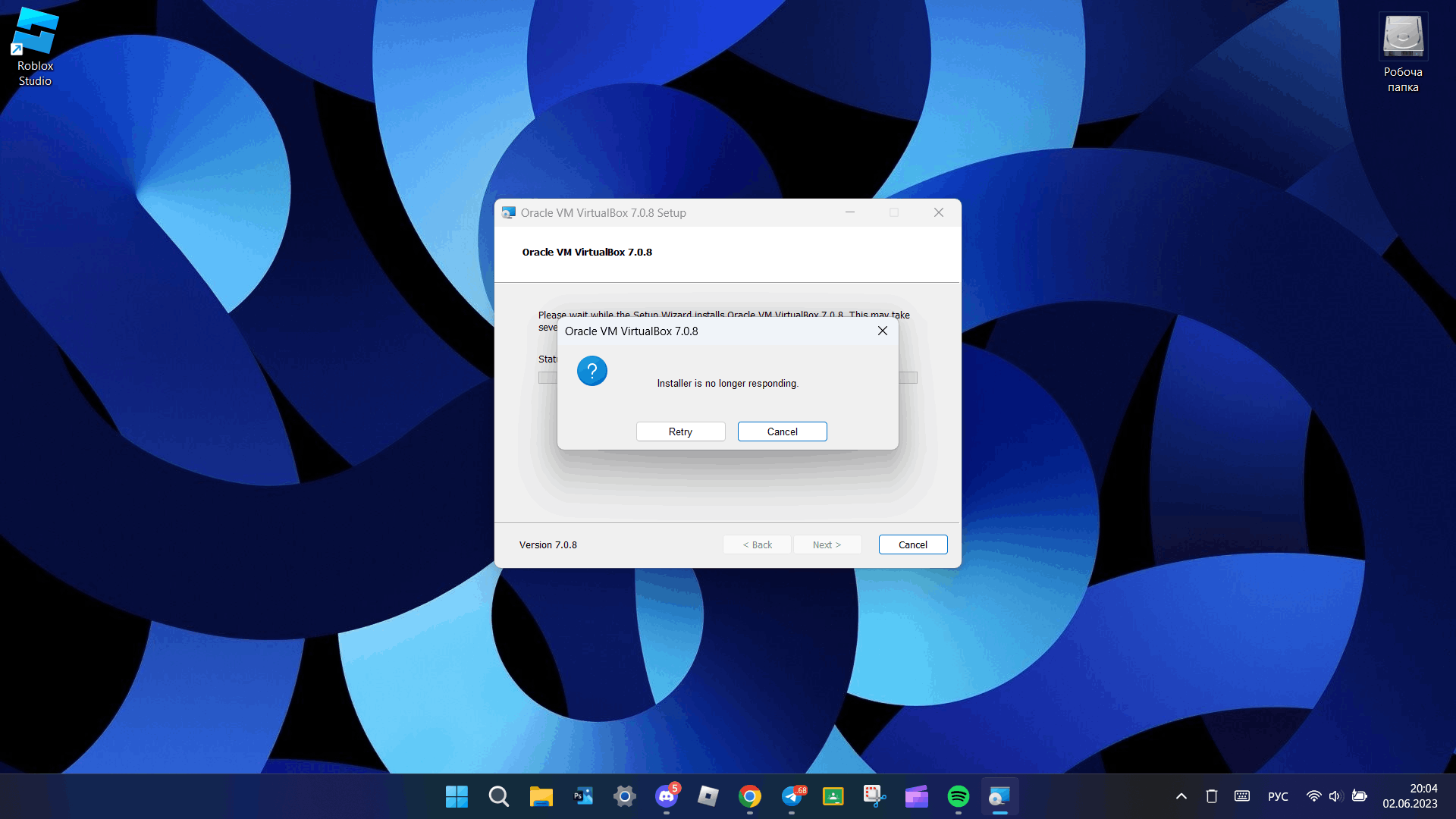This screenshot has width=1456, height=819.
Task: Close the VirtualBox 7.0.8 Setup window
Action: tap(938, 212)
